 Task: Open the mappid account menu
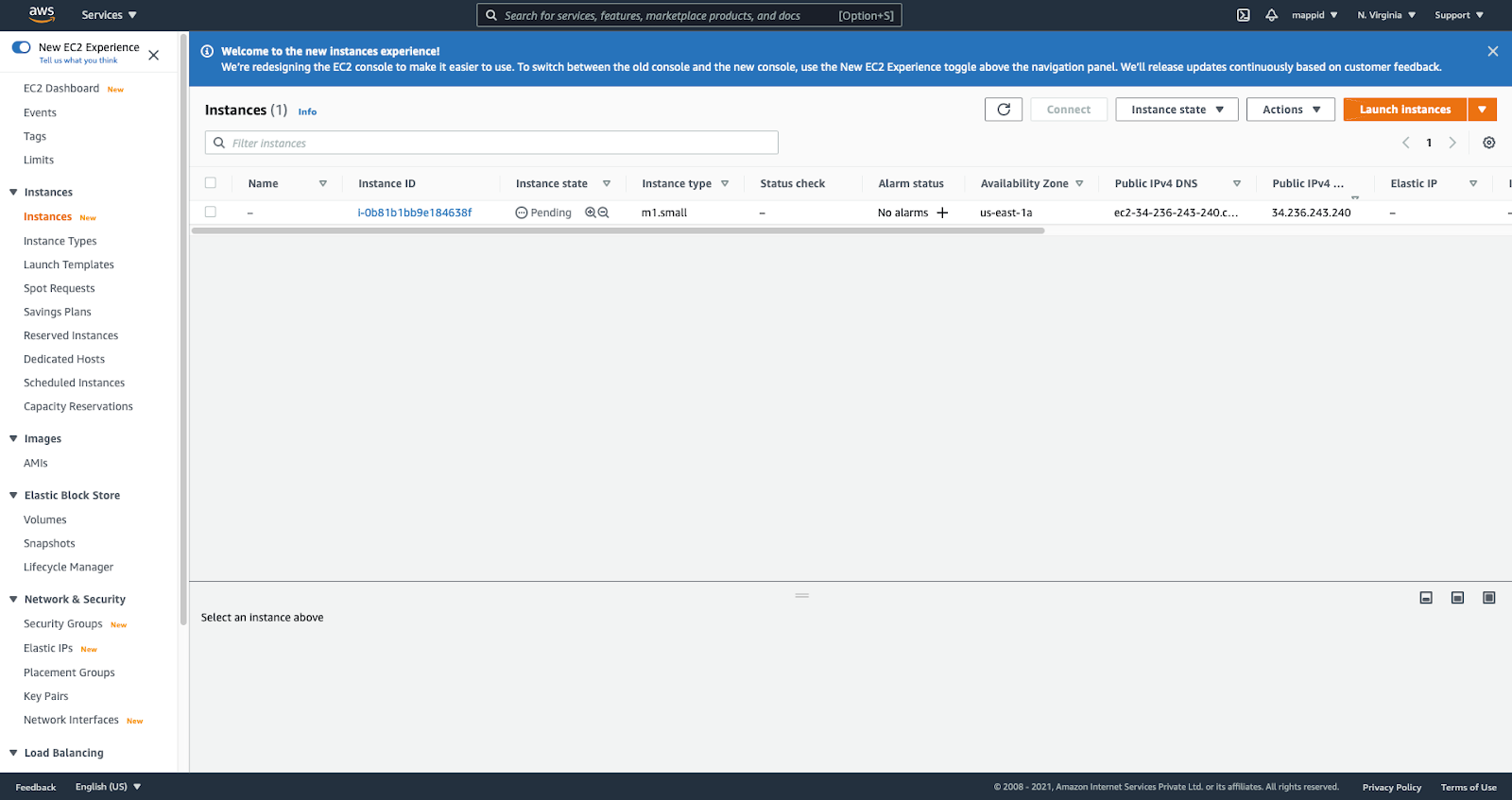point(1314,15)
